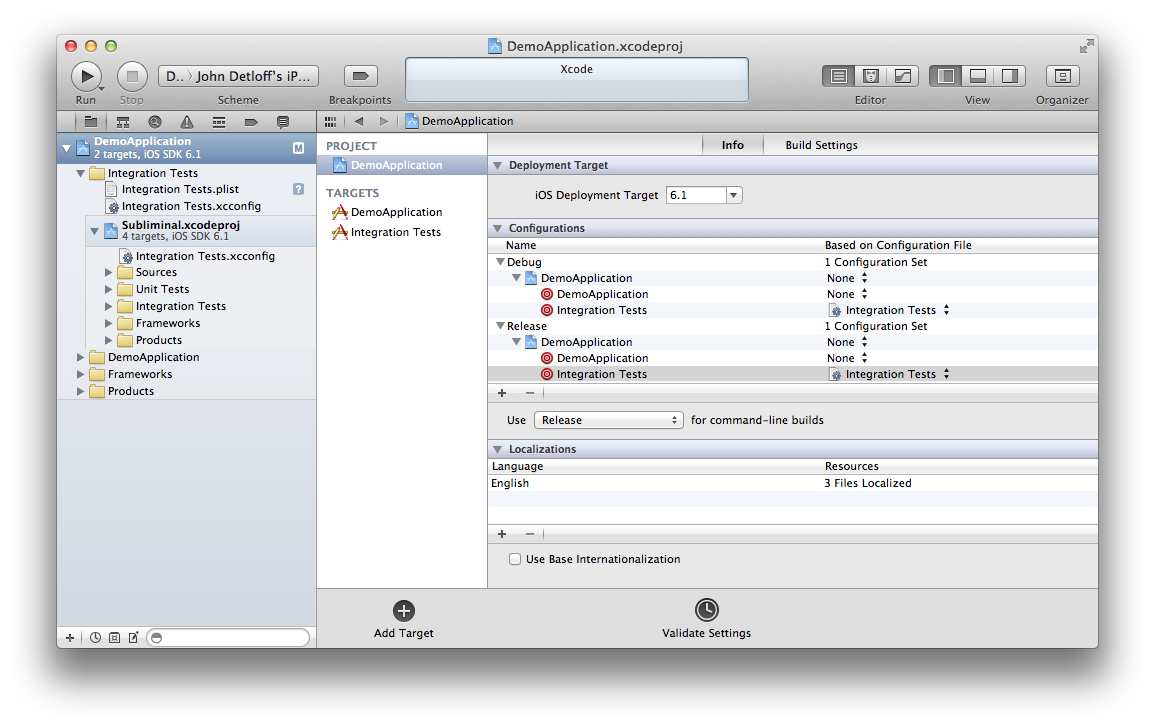Click the Xcode activity viewer
This screenshot has width=1155, height=727.
click(x=577, y=80)
